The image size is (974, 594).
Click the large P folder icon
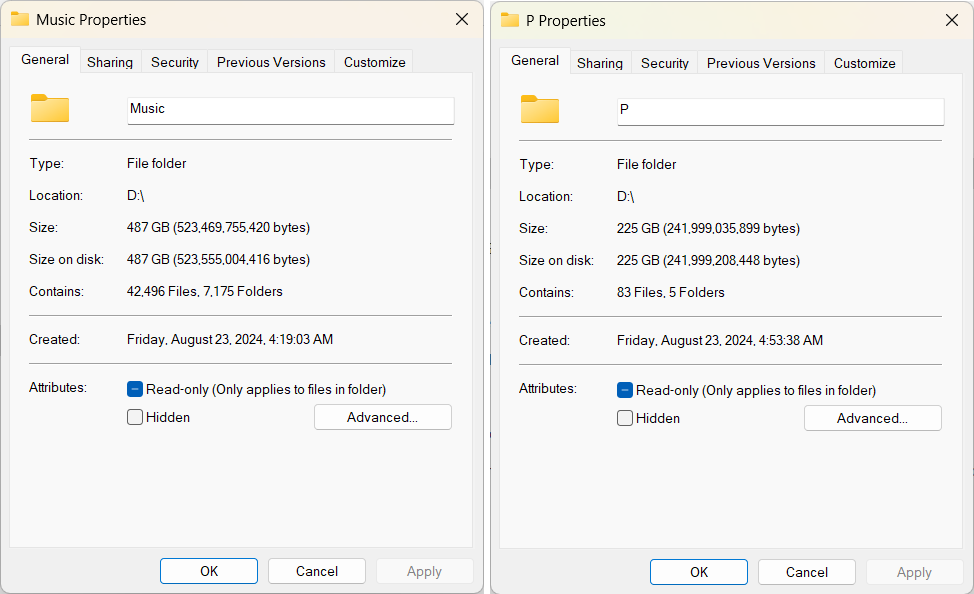540,109
